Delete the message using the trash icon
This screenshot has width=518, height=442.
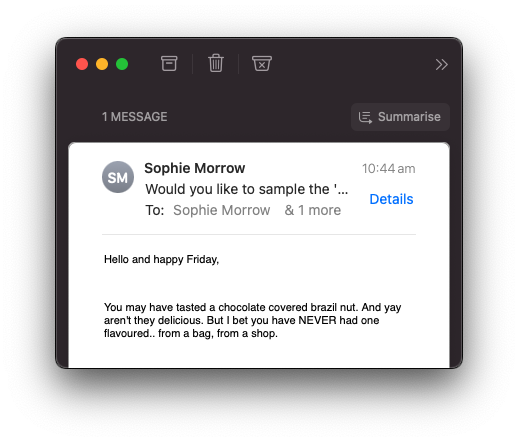pyautogui.click(x=216, y=63)
